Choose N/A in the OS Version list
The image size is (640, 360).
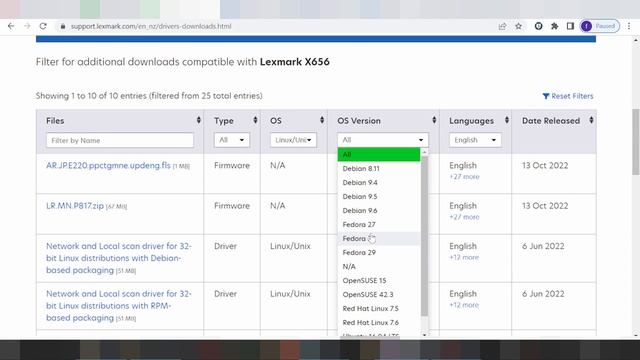click(379, 267)
